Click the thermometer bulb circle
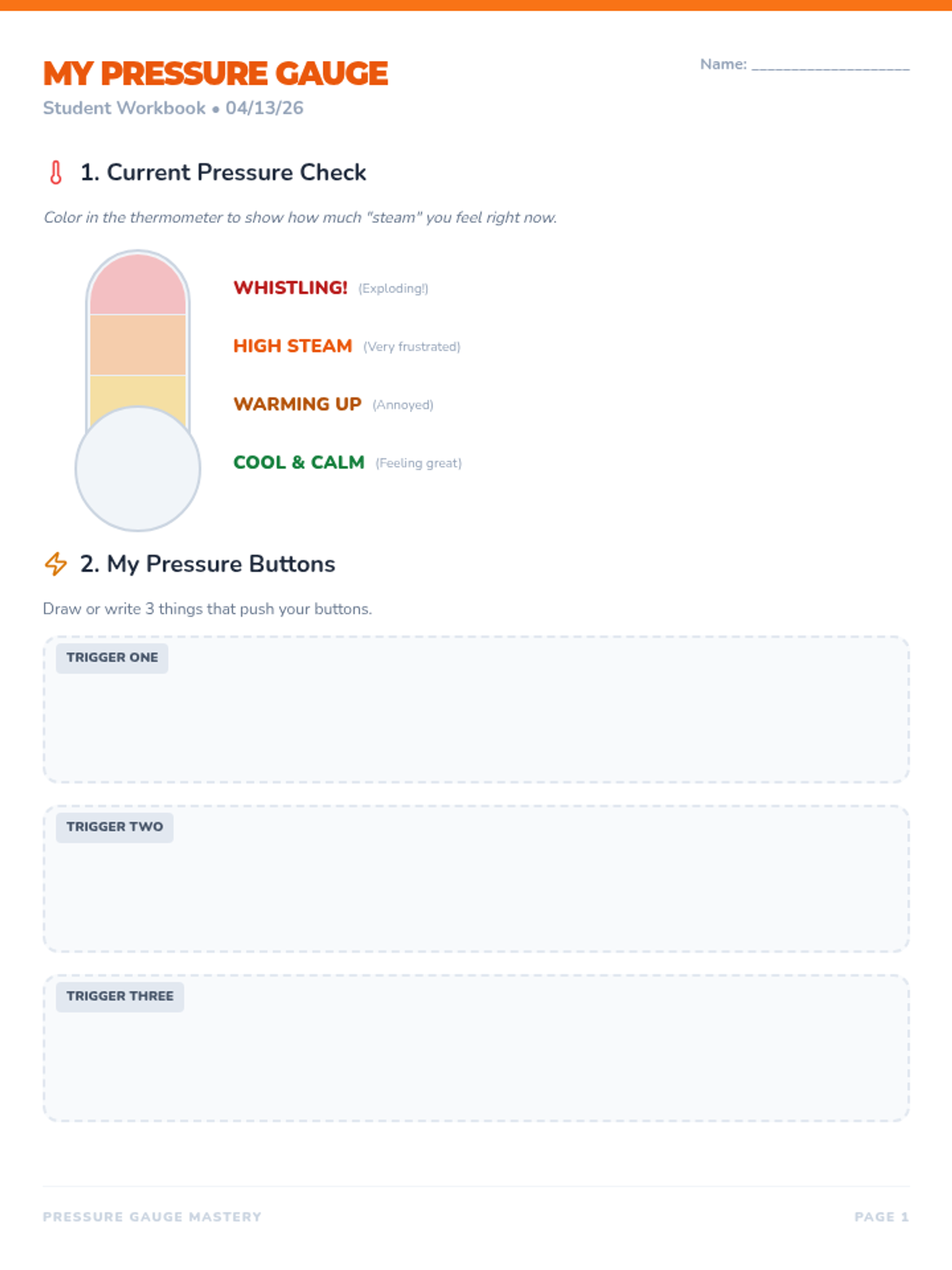952x1270 pixels. [138, 470]
